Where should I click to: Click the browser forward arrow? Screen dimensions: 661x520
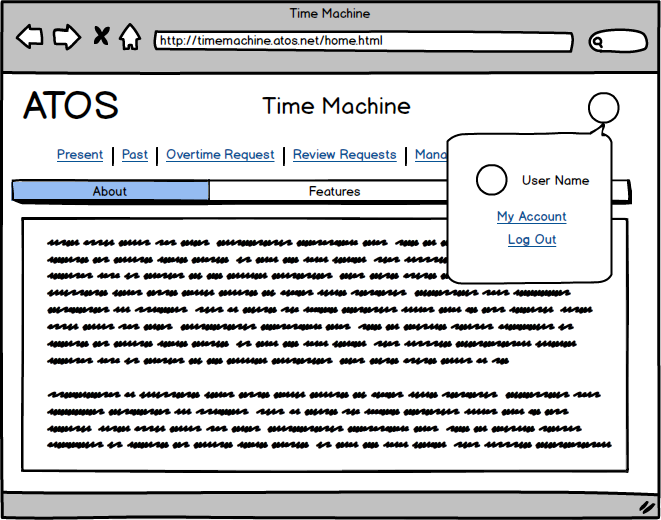pos(66,38)
